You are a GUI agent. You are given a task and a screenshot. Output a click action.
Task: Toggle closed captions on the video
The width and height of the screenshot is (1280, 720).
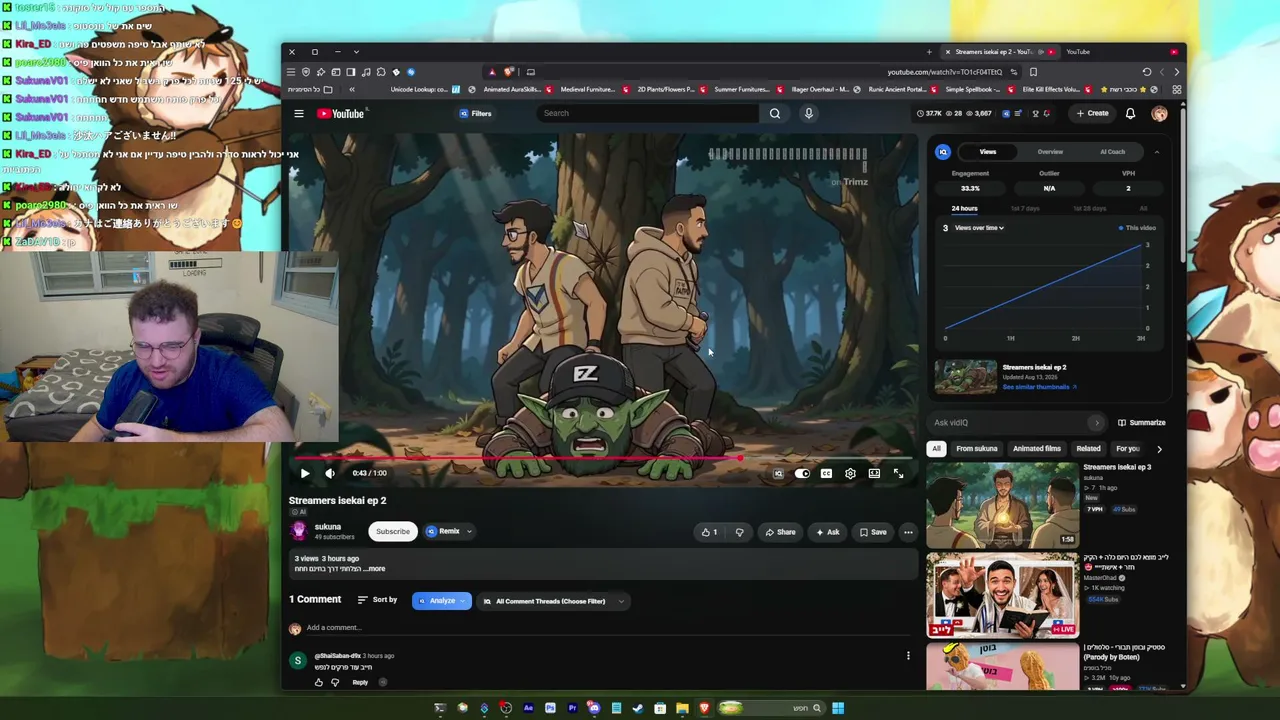826,473
